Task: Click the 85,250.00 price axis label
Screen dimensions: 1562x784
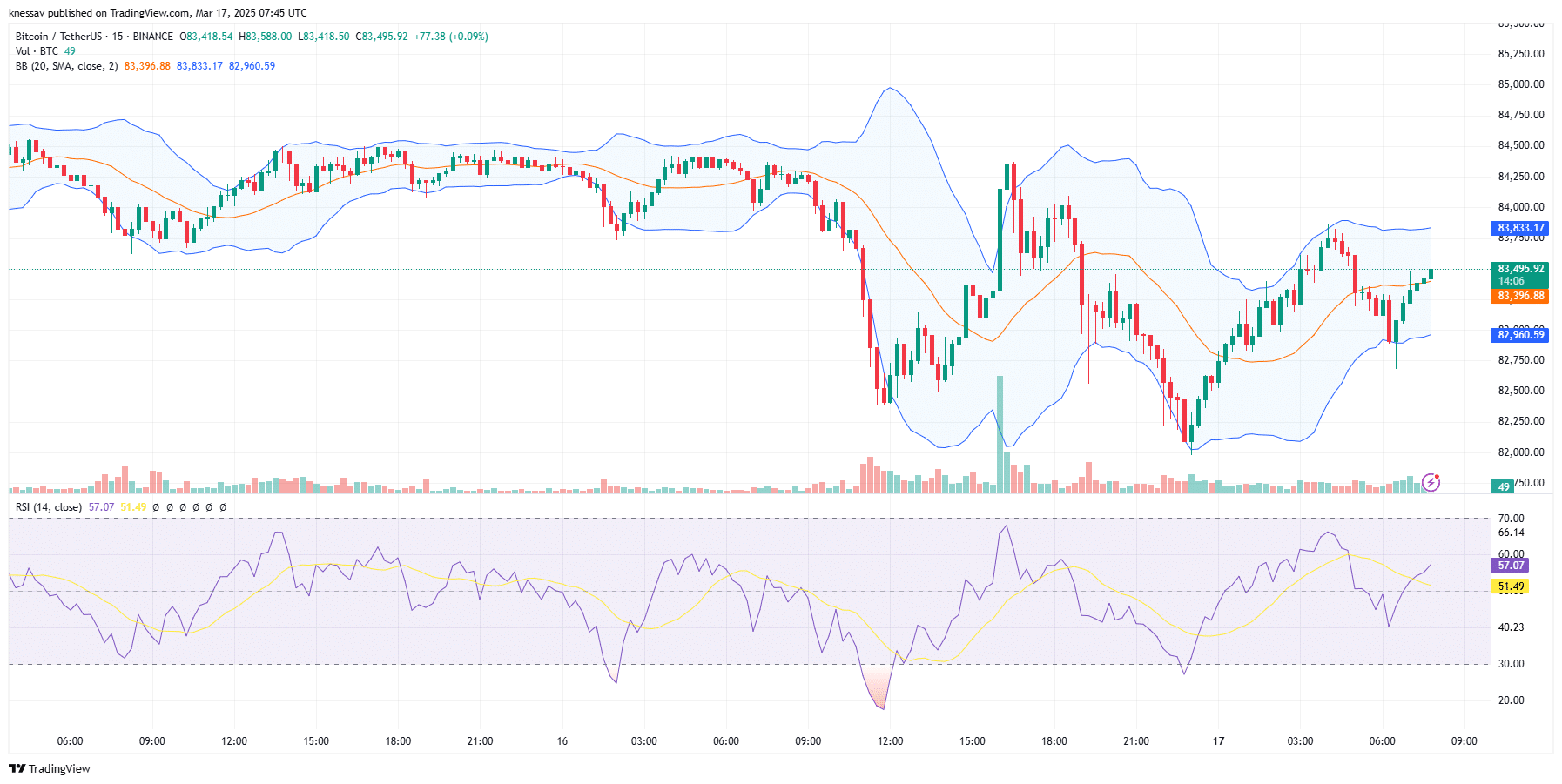Action: 1521,54
